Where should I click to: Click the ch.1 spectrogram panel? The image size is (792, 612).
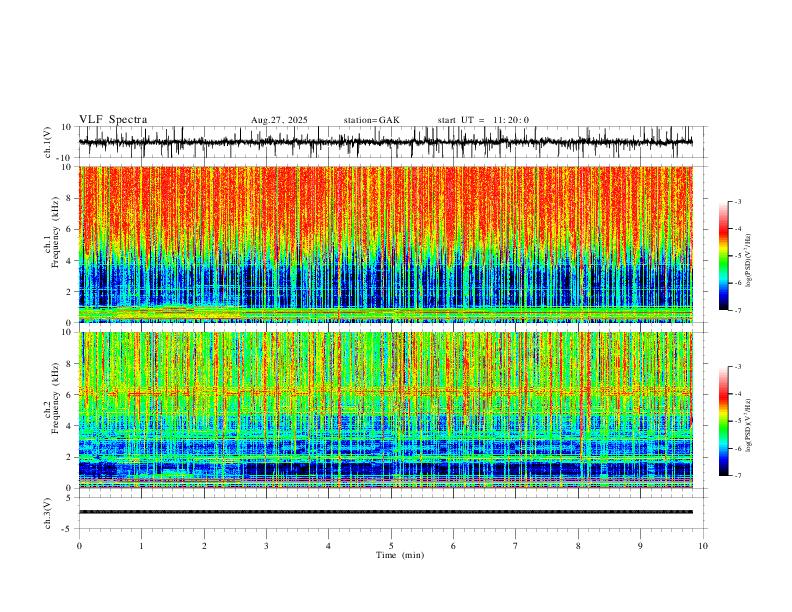(386, 244)
